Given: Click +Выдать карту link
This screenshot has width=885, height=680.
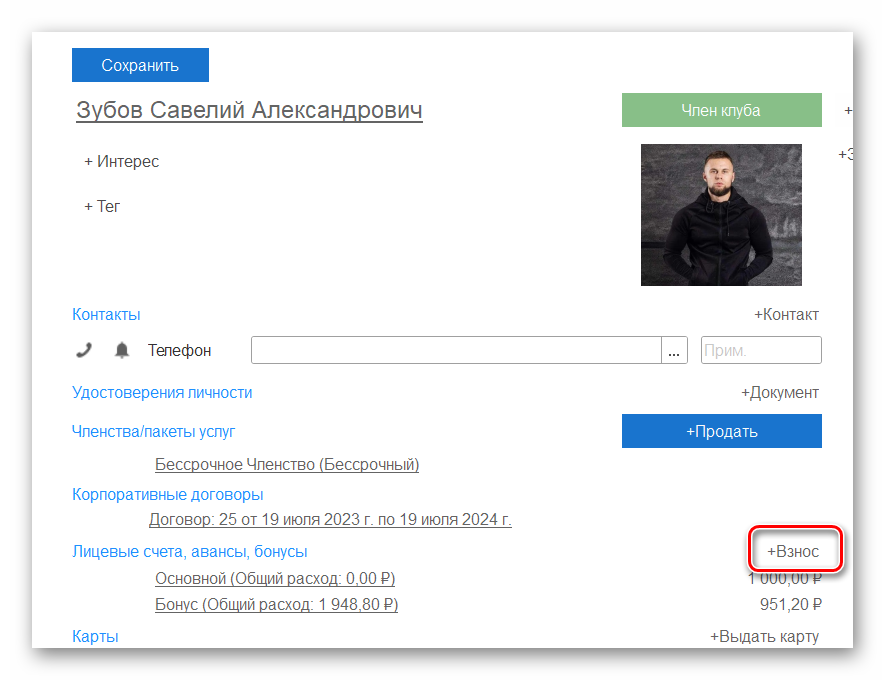Looking at the screenshot, I should click(x=764, y=636).
